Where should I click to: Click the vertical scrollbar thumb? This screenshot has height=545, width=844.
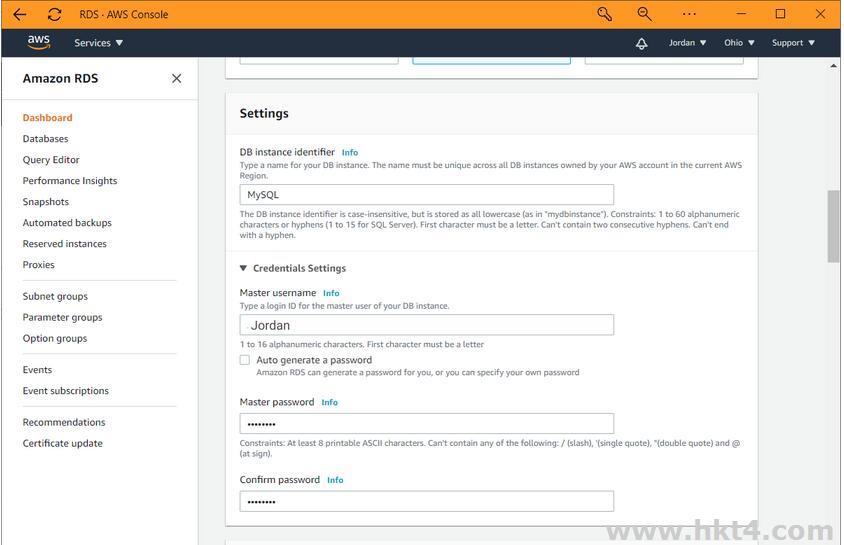click(x=833, y=227)
